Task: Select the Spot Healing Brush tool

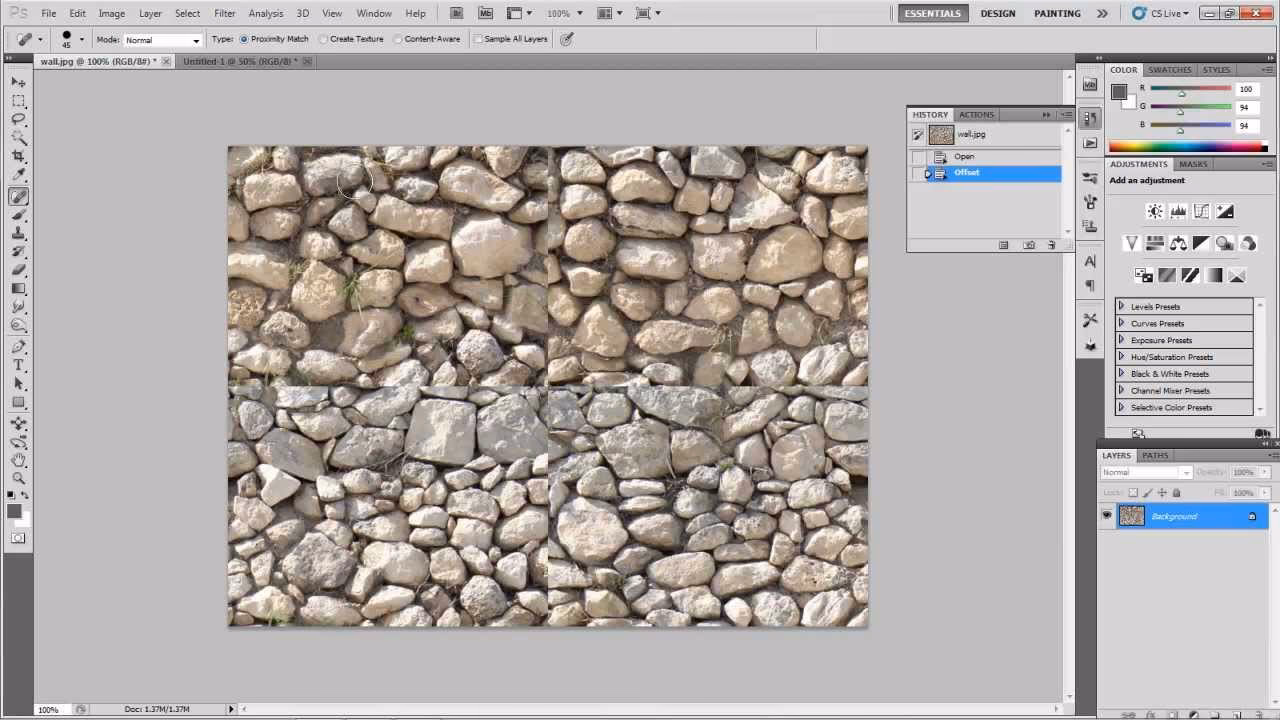Action: pyautogui.click(x=19, y=196)
